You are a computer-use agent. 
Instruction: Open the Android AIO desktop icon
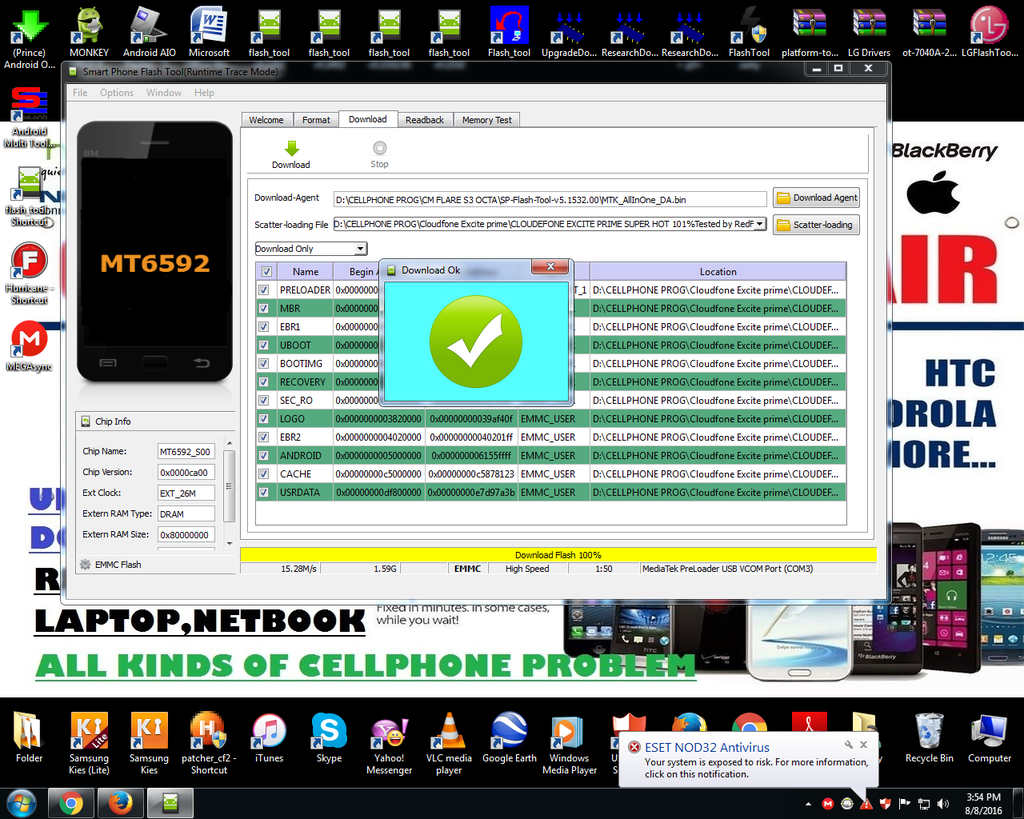point(149,31)
